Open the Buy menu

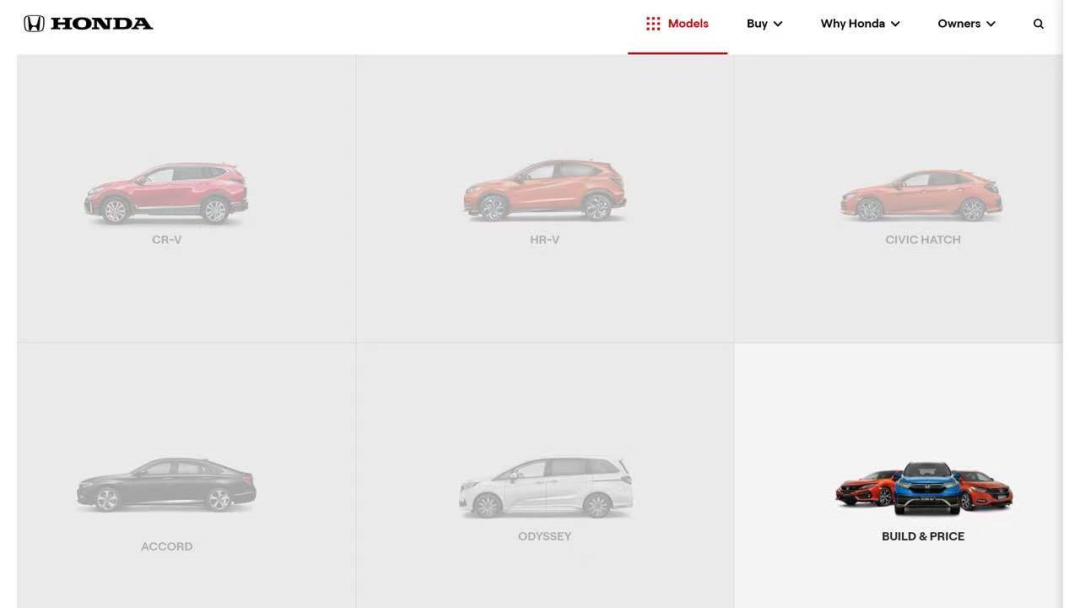[764, 24]
